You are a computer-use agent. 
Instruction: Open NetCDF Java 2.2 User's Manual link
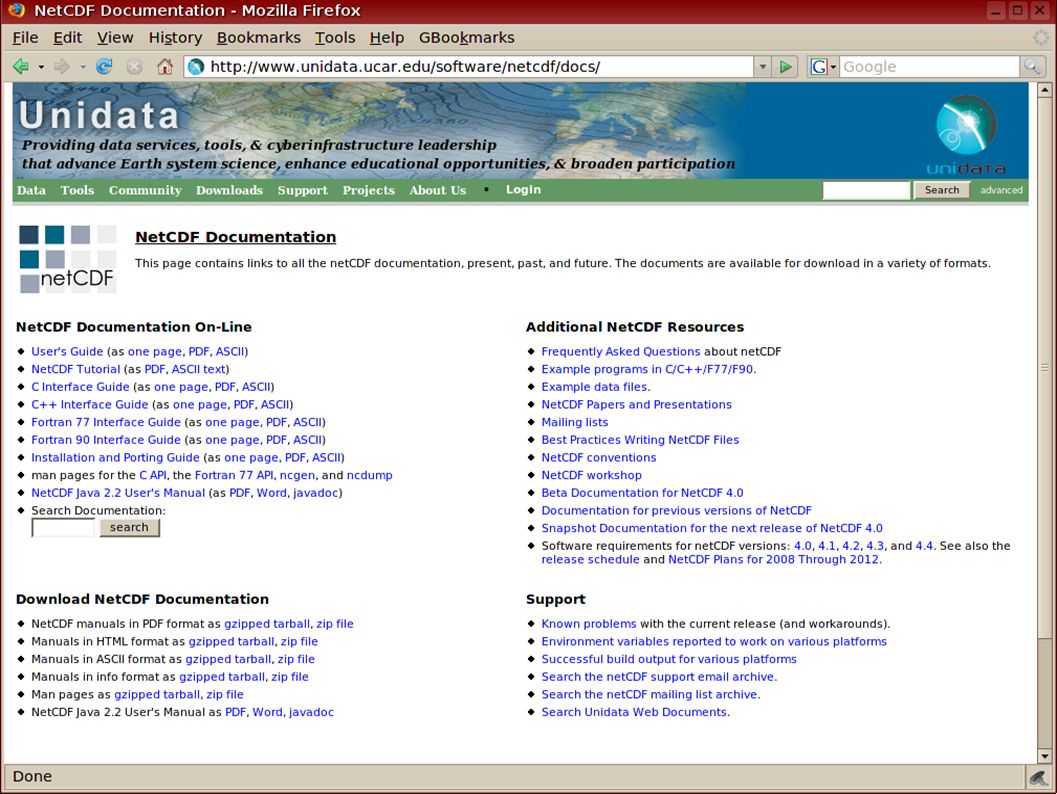(x=118, y=493)
